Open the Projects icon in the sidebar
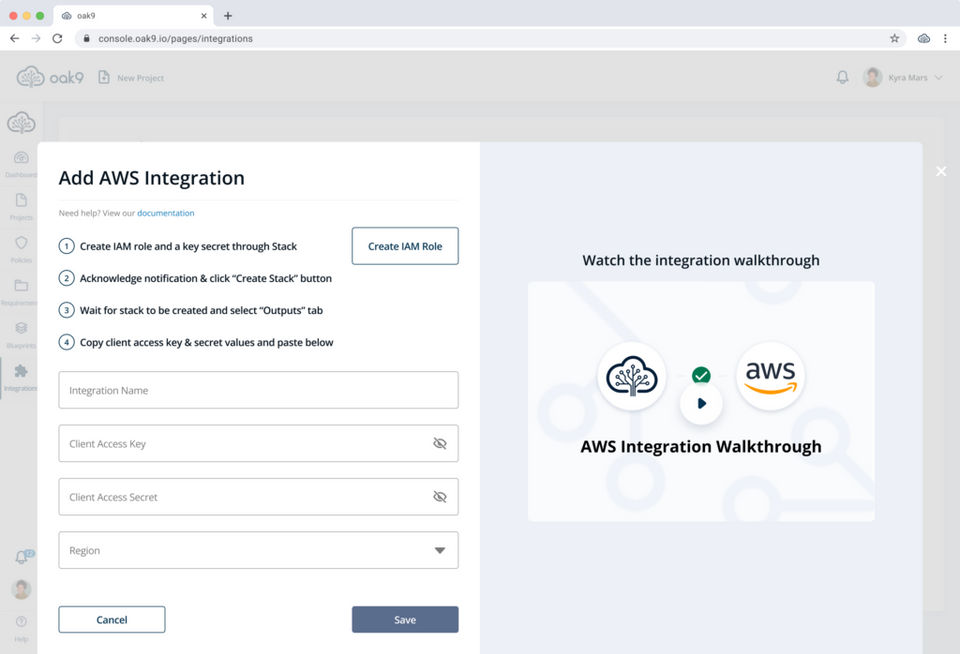960x654 pixels. 21,200
